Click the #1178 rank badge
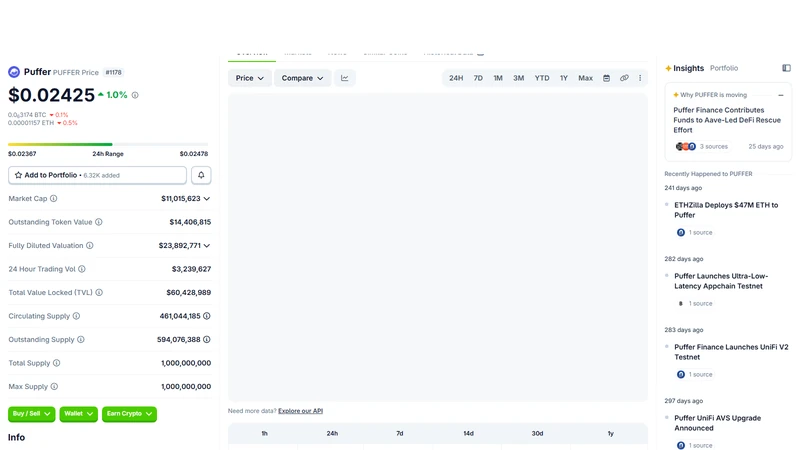 coord(113,72)
